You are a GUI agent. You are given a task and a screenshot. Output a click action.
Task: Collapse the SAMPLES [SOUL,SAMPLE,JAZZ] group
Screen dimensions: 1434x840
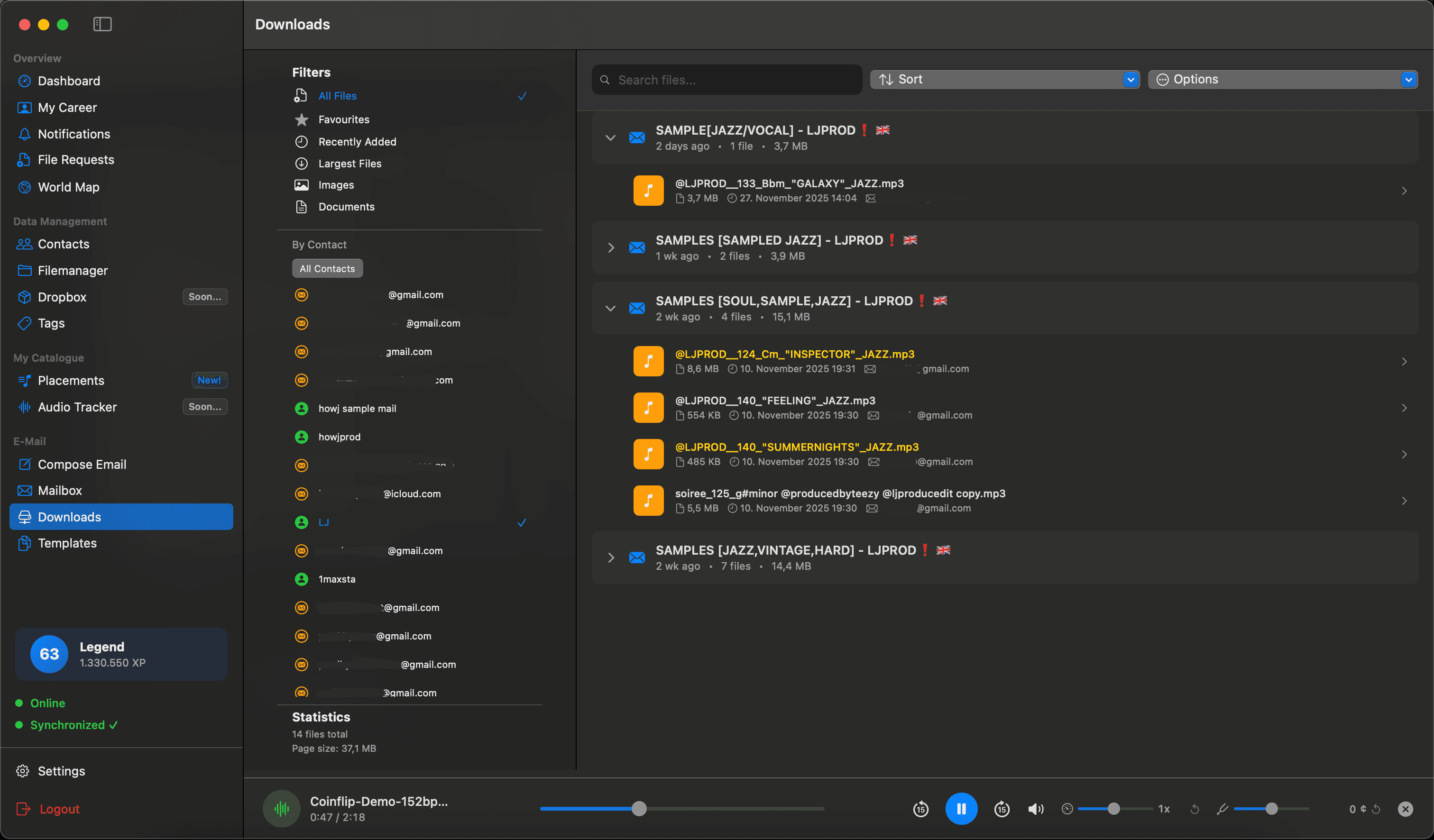(611, 308)
